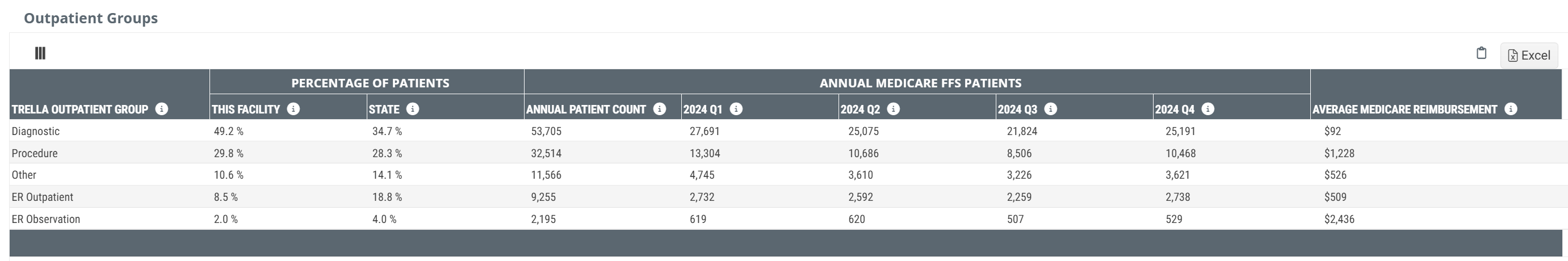
Task: Click info icon next to State
Action: pos(413,109)
